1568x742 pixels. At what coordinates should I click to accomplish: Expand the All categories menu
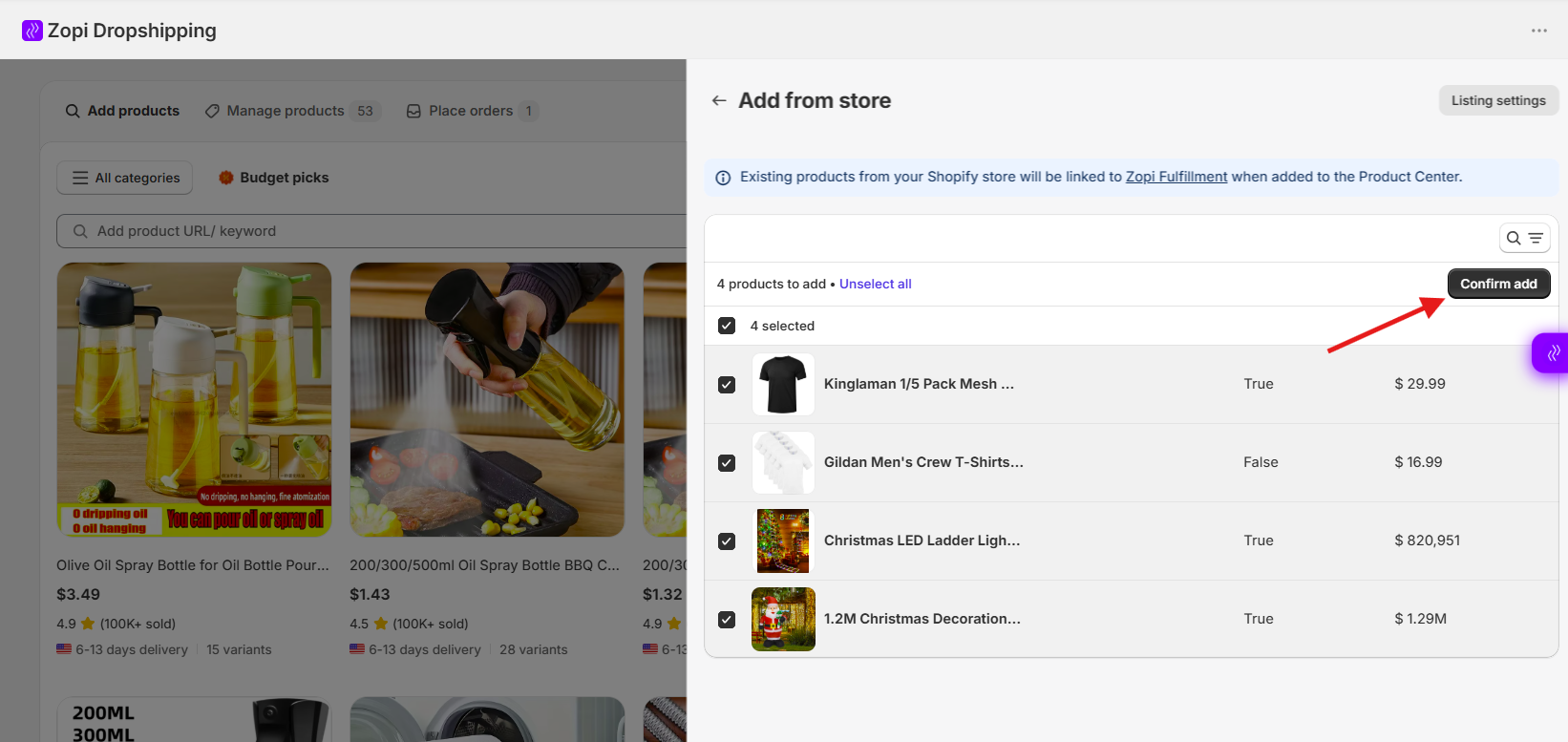125,178
